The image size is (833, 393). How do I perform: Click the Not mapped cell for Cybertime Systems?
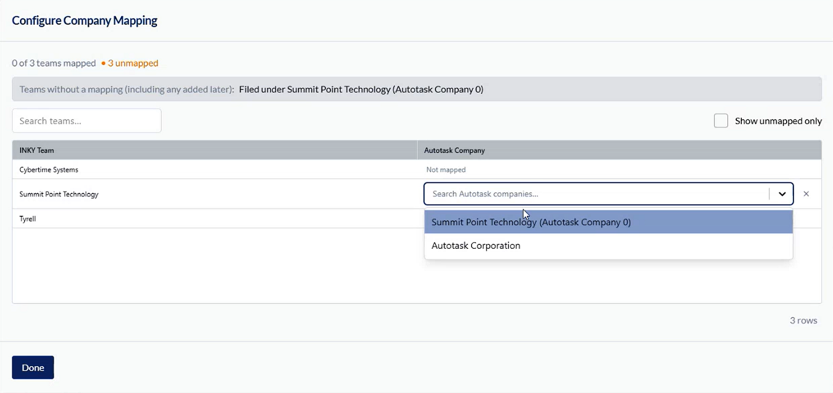pos(446,170)
